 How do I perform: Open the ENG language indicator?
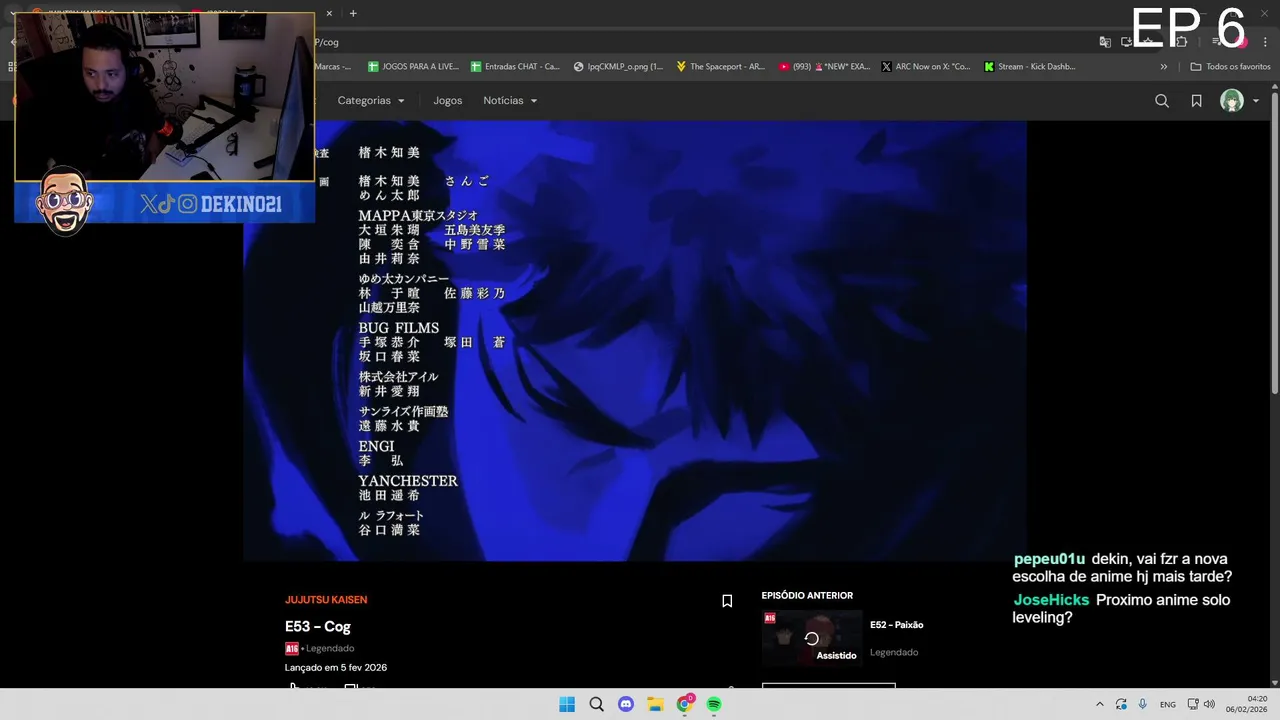click(x=1168, y=705)
